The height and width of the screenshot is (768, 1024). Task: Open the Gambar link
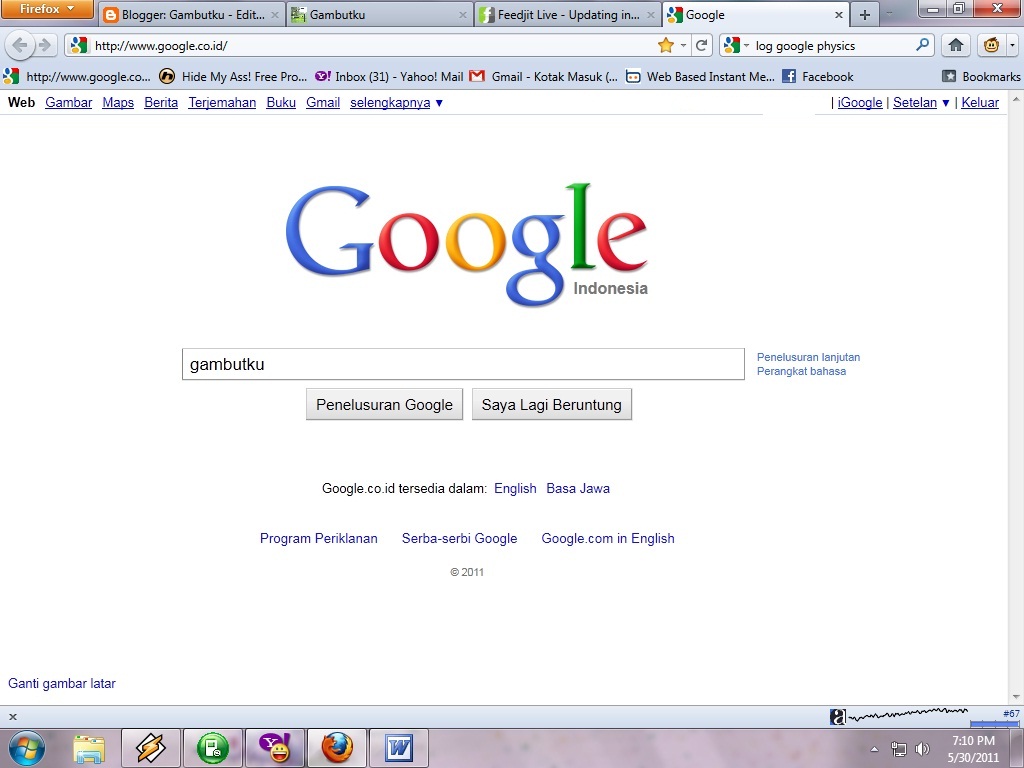tap(69, 103)
